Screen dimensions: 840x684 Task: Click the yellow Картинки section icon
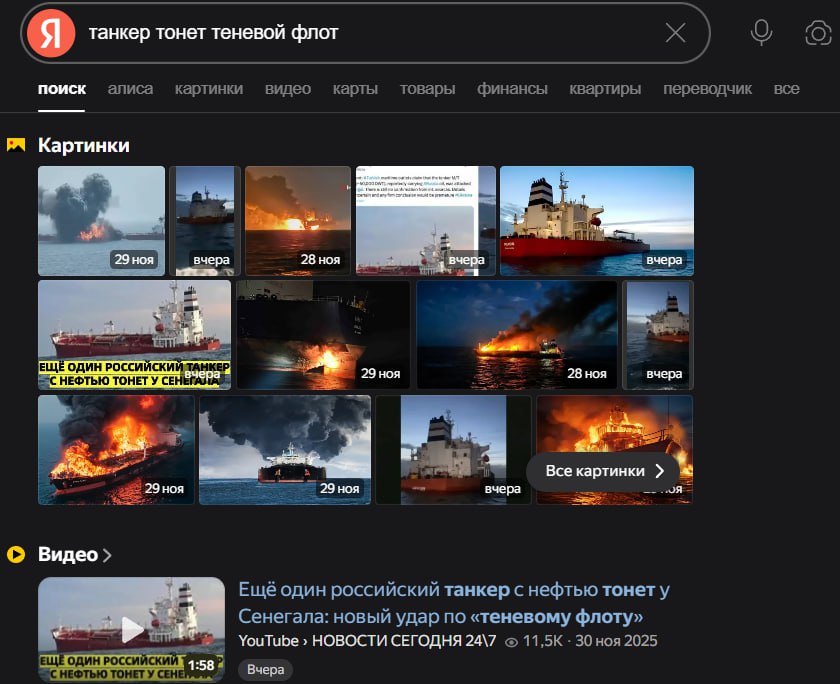coord(16,145)
